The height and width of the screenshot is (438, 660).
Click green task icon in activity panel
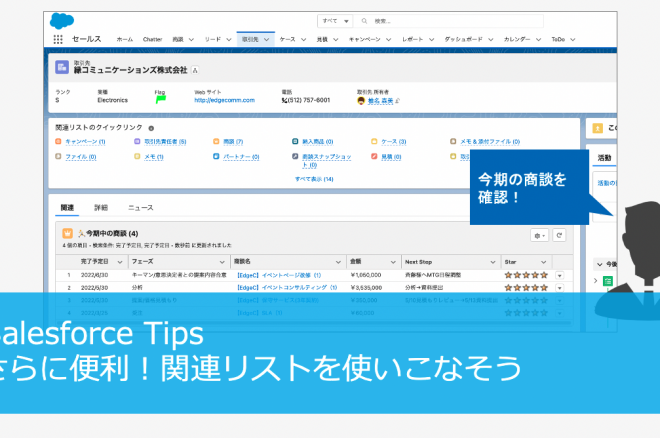click(608, 281)
